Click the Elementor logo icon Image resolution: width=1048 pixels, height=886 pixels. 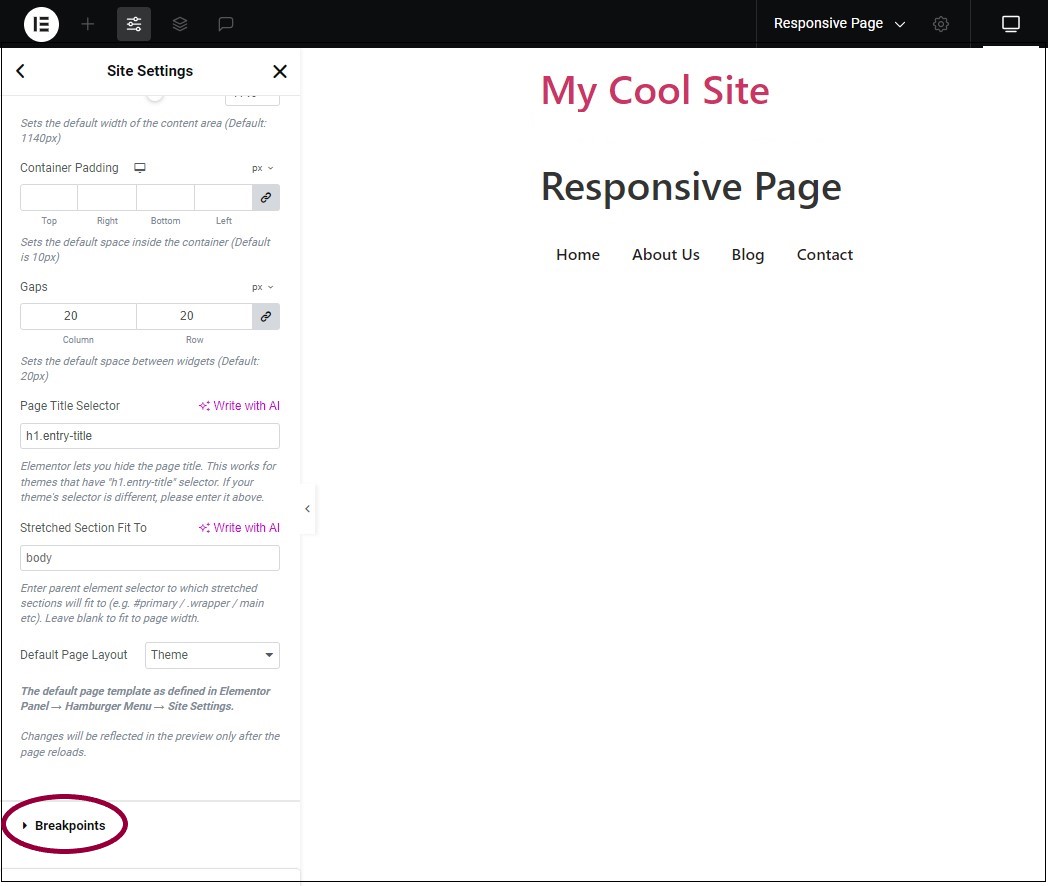click(41, 24)
